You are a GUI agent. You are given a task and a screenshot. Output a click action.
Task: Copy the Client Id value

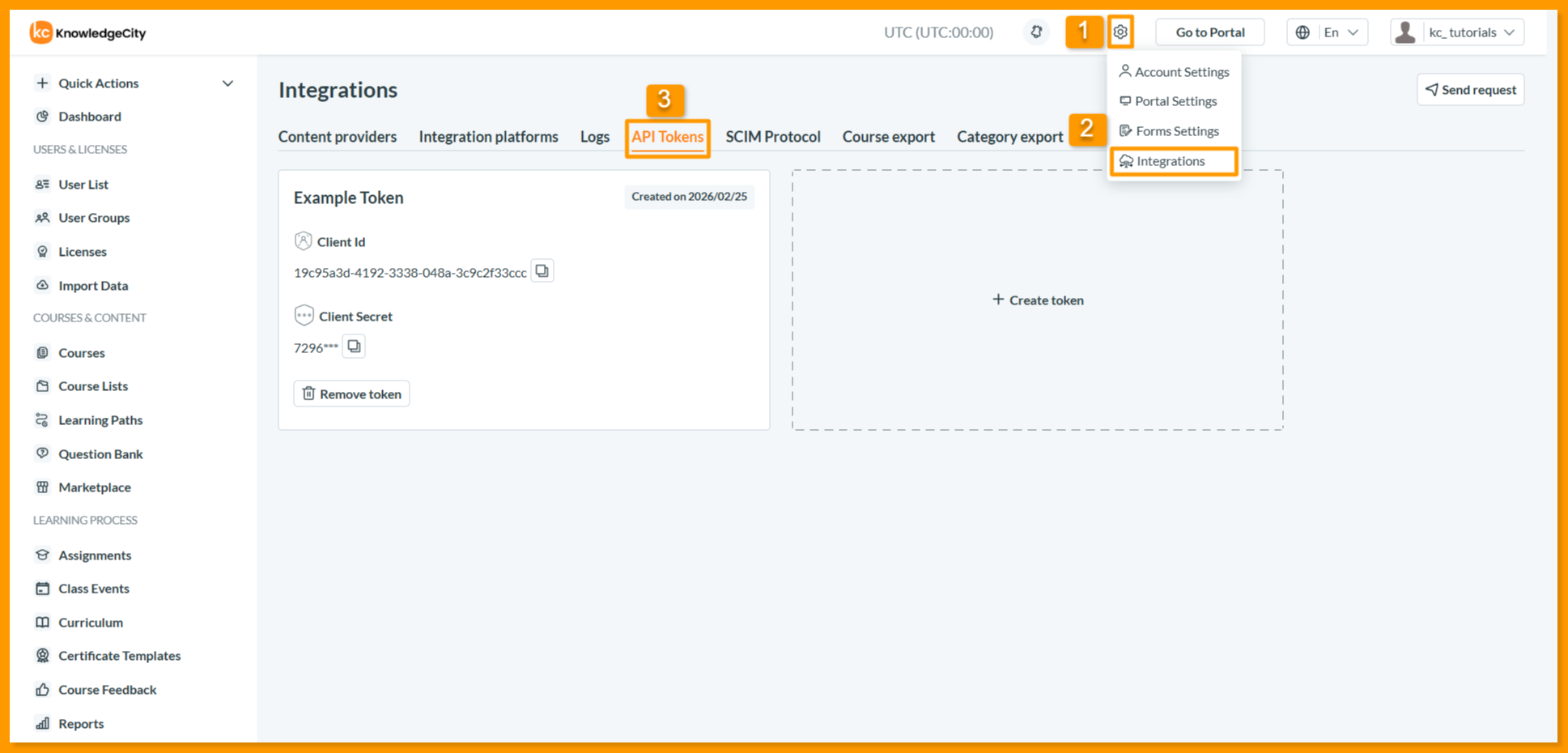click(542, 271)
